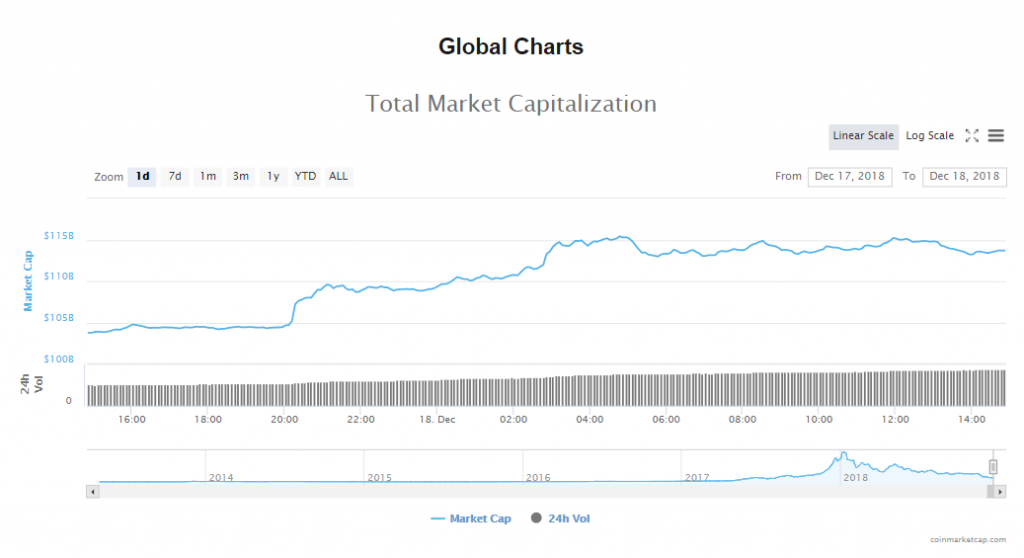1024x558 pixels.
Task: Choose the 1y zoom option
Action: coord(272,177)
